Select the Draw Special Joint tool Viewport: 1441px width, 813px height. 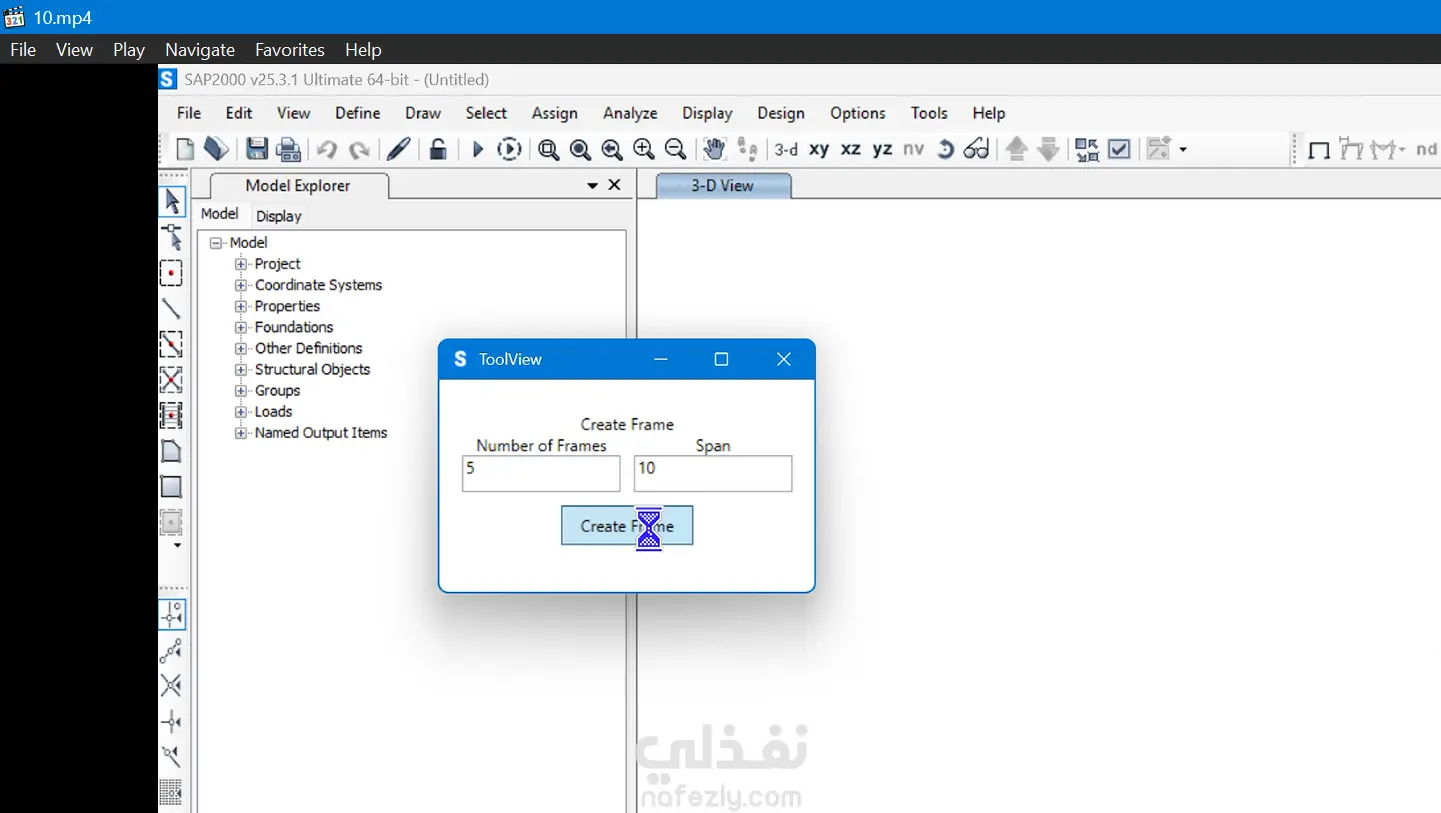(172, 273)
